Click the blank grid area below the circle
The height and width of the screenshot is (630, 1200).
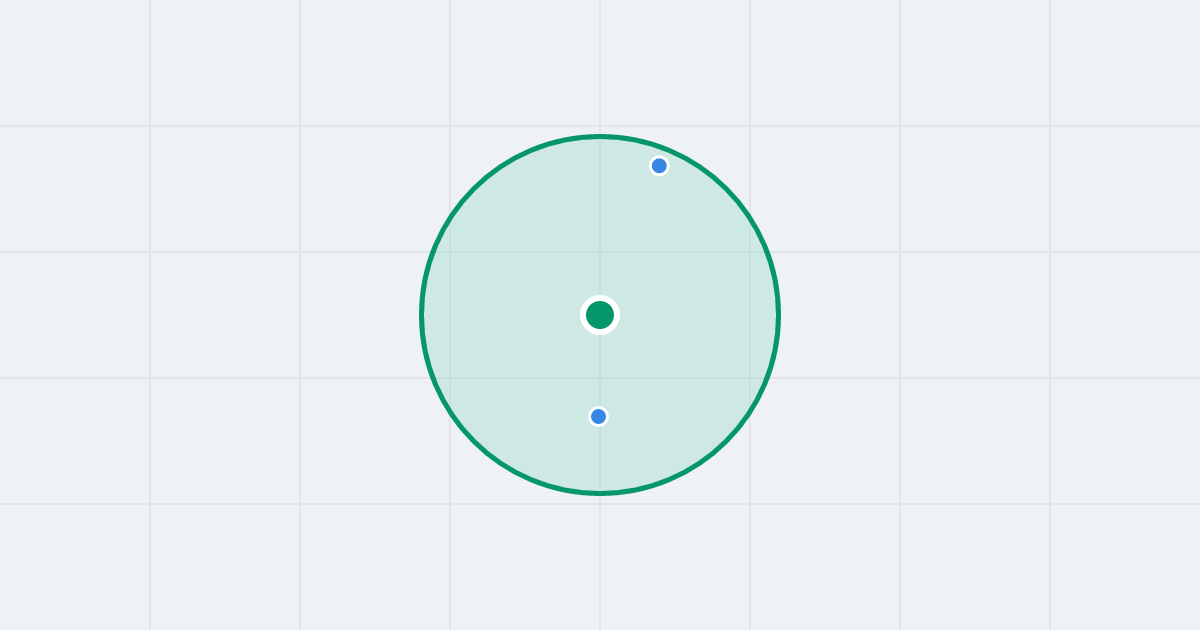click(x=600, y=562)
